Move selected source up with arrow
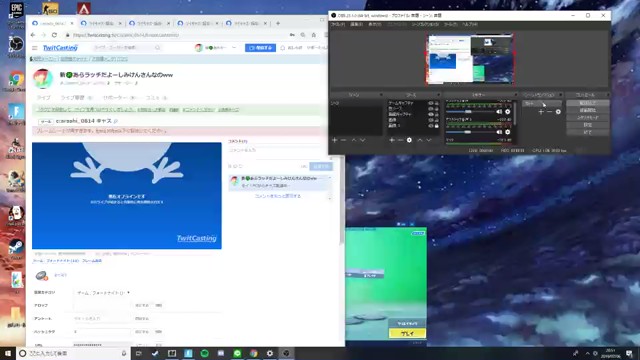Screen dimensions: 640x360 [420, 140]
